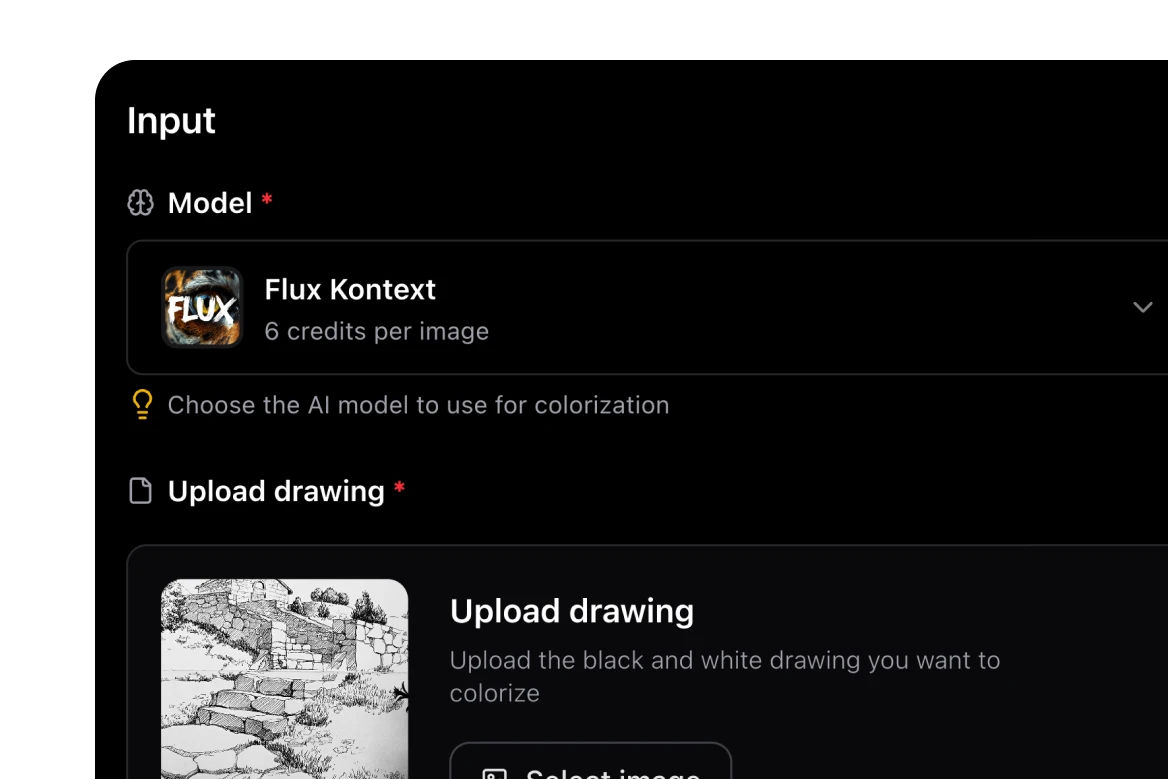The height and width of the screenshot is (779, 1168).
Task: Open the Flux Kontext model dropdown
Action: (700, 307)
